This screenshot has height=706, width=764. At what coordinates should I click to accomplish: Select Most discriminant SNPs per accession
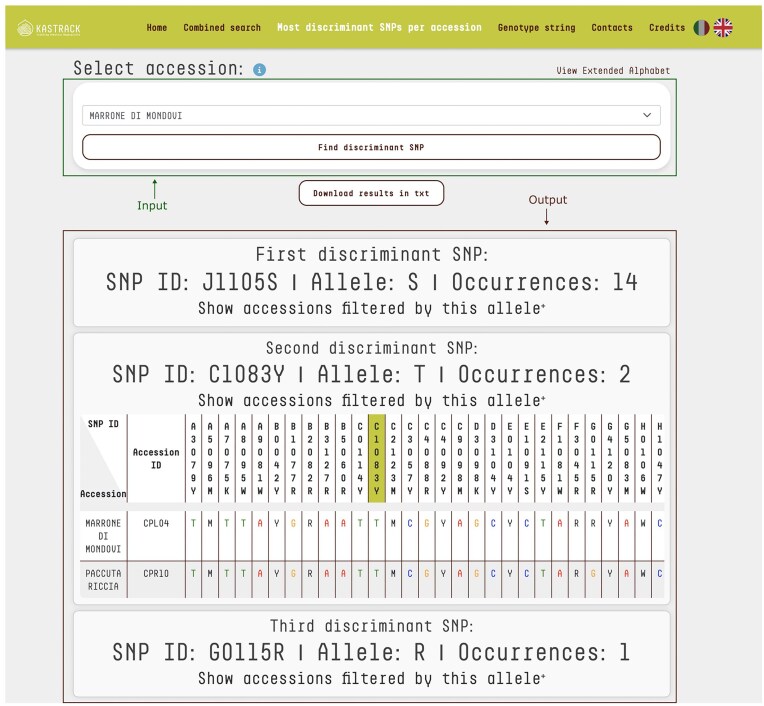pos(379,28)
